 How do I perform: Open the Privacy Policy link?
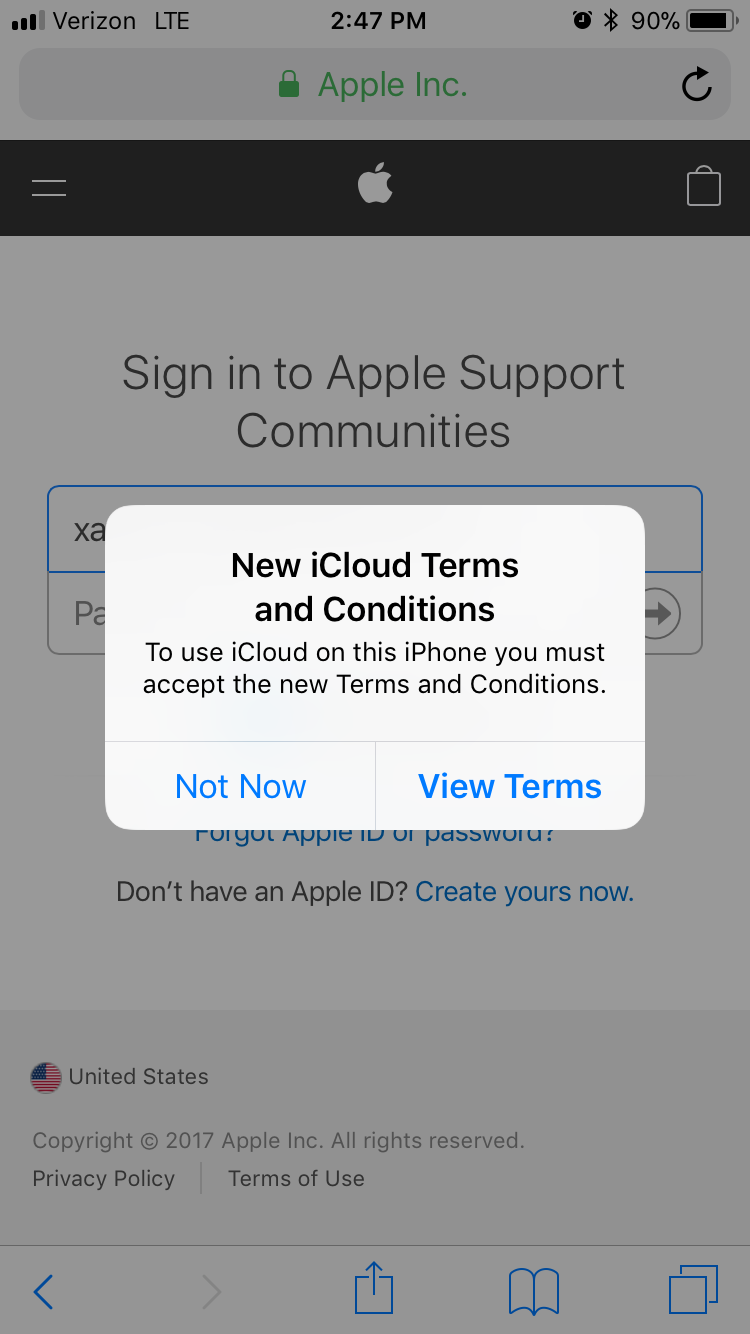[104, 1178]
